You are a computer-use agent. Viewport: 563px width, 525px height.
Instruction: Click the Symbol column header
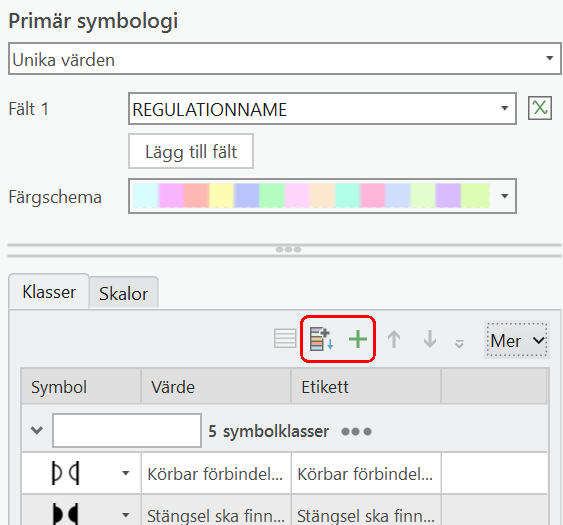[x=81, y=387]
